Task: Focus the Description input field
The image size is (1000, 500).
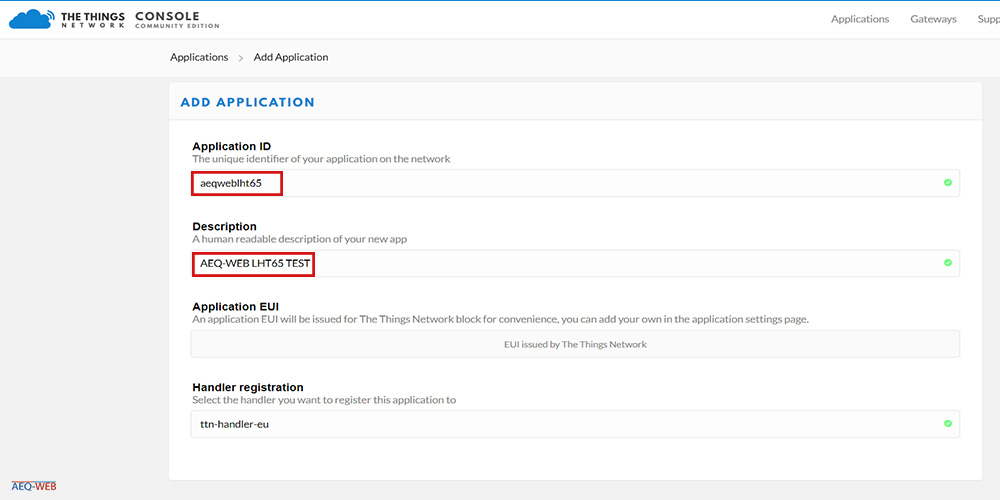Action: pyautogui.click(x=575, y=263)
